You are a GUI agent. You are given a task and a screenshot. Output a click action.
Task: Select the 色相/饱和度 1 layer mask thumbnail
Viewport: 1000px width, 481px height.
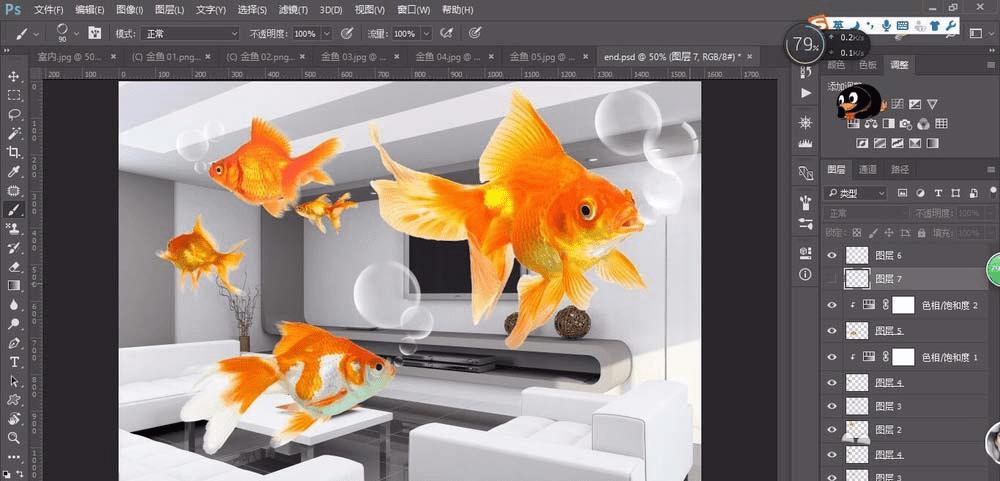tap(904, 356)
